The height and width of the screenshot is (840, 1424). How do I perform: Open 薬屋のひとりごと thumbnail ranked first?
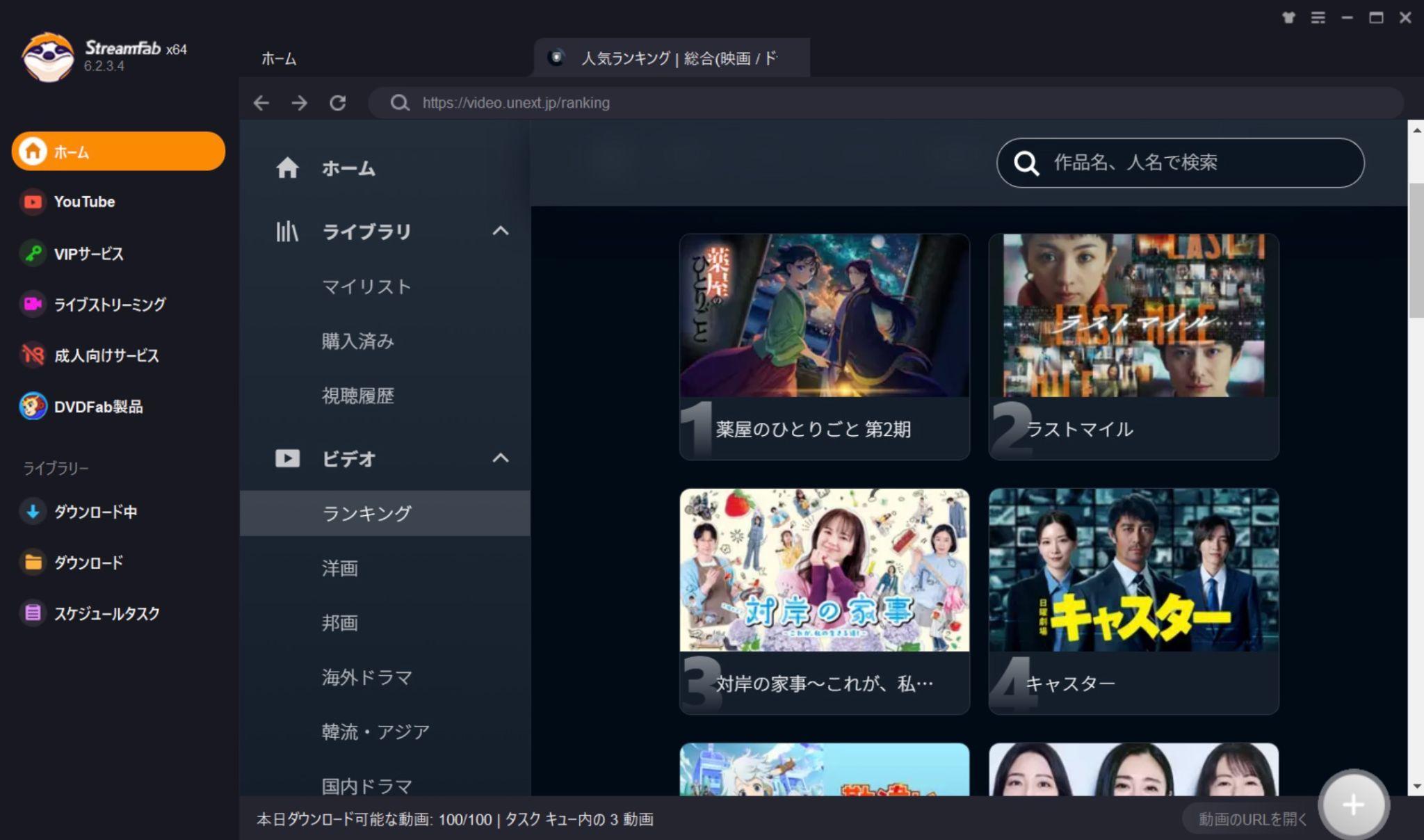(x=824, y=315)
